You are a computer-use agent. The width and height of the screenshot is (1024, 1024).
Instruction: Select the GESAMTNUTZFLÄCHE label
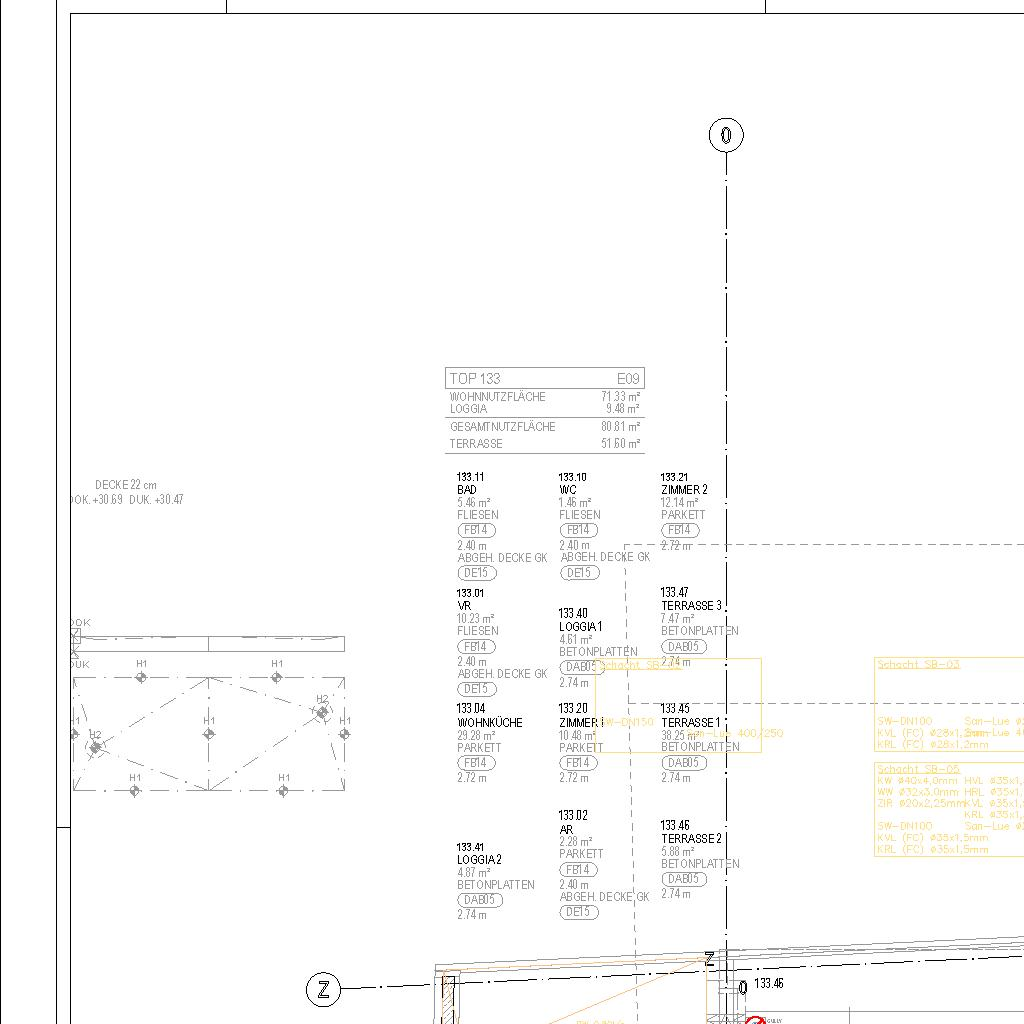coord(502,426)
